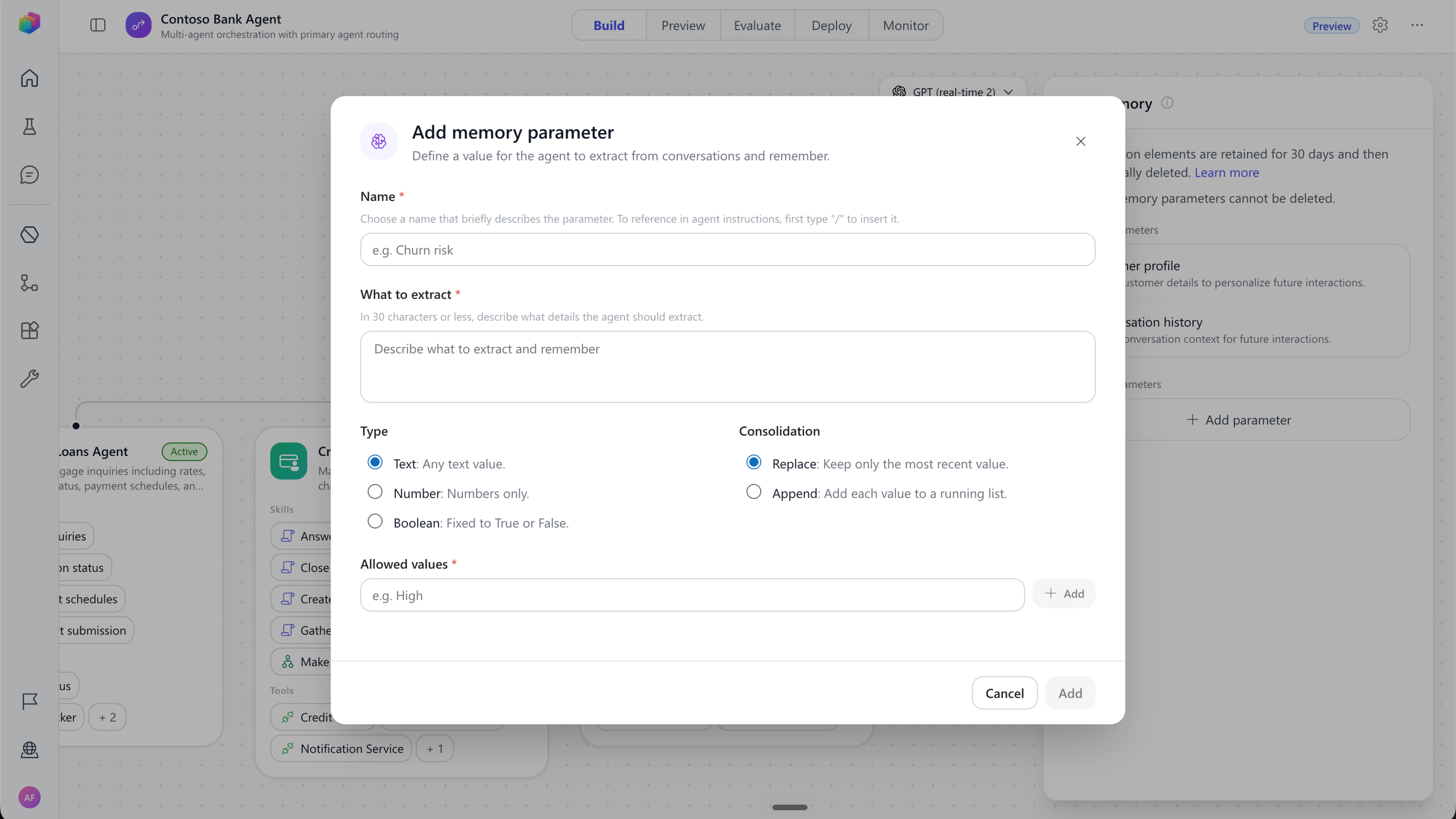Focus the Allowed values input field
Image resolution: width=1456 pixels, height=819 pixels.
(x=692, y=595)
